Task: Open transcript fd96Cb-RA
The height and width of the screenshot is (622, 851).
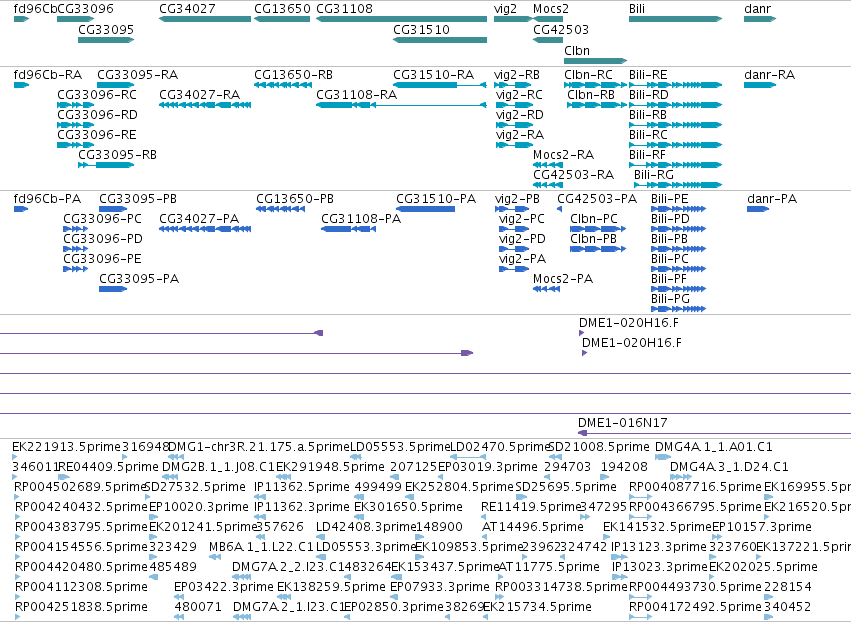Action: click(21, 85)
